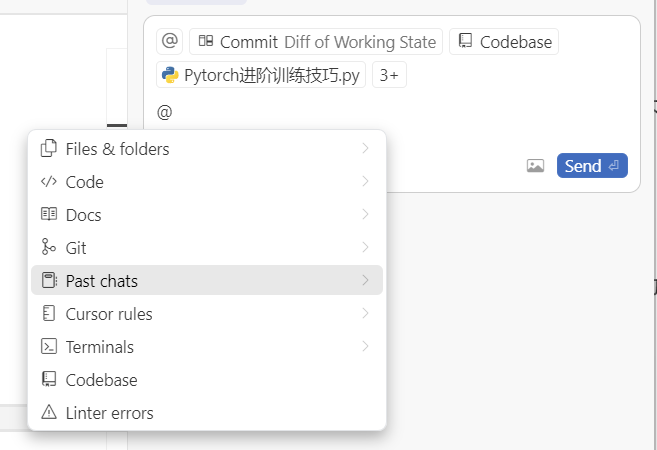Click the Docs book icon
The image size is (657, 450).
(x=48, y=215)
